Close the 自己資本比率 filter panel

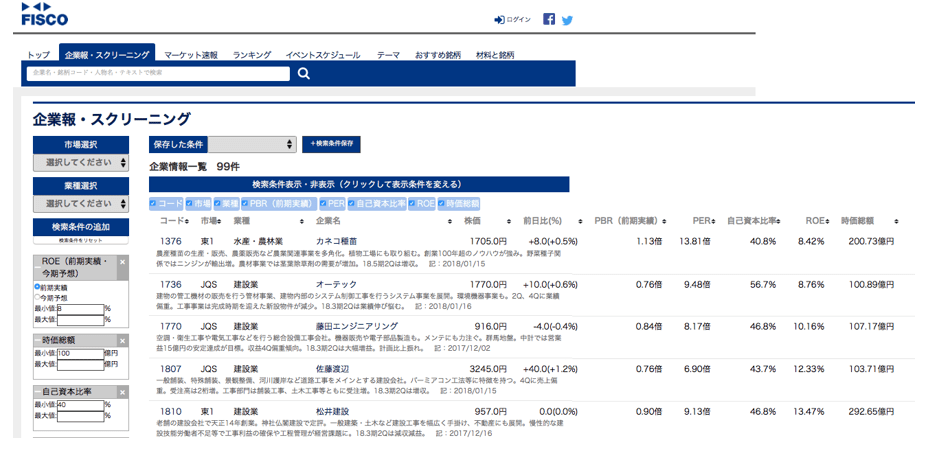pyautogui.click(x=122, y=391)
